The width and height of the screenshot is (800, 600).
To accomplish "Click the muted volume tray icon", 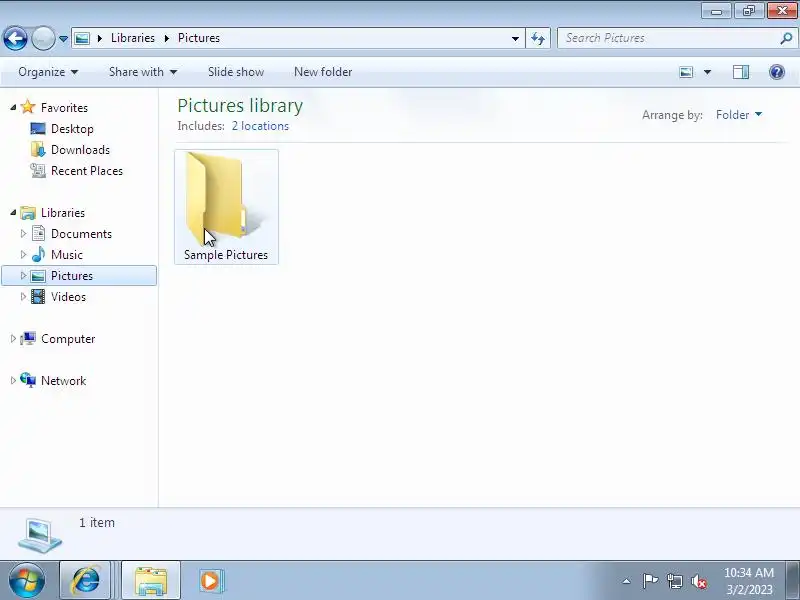I will coord(699,581).
